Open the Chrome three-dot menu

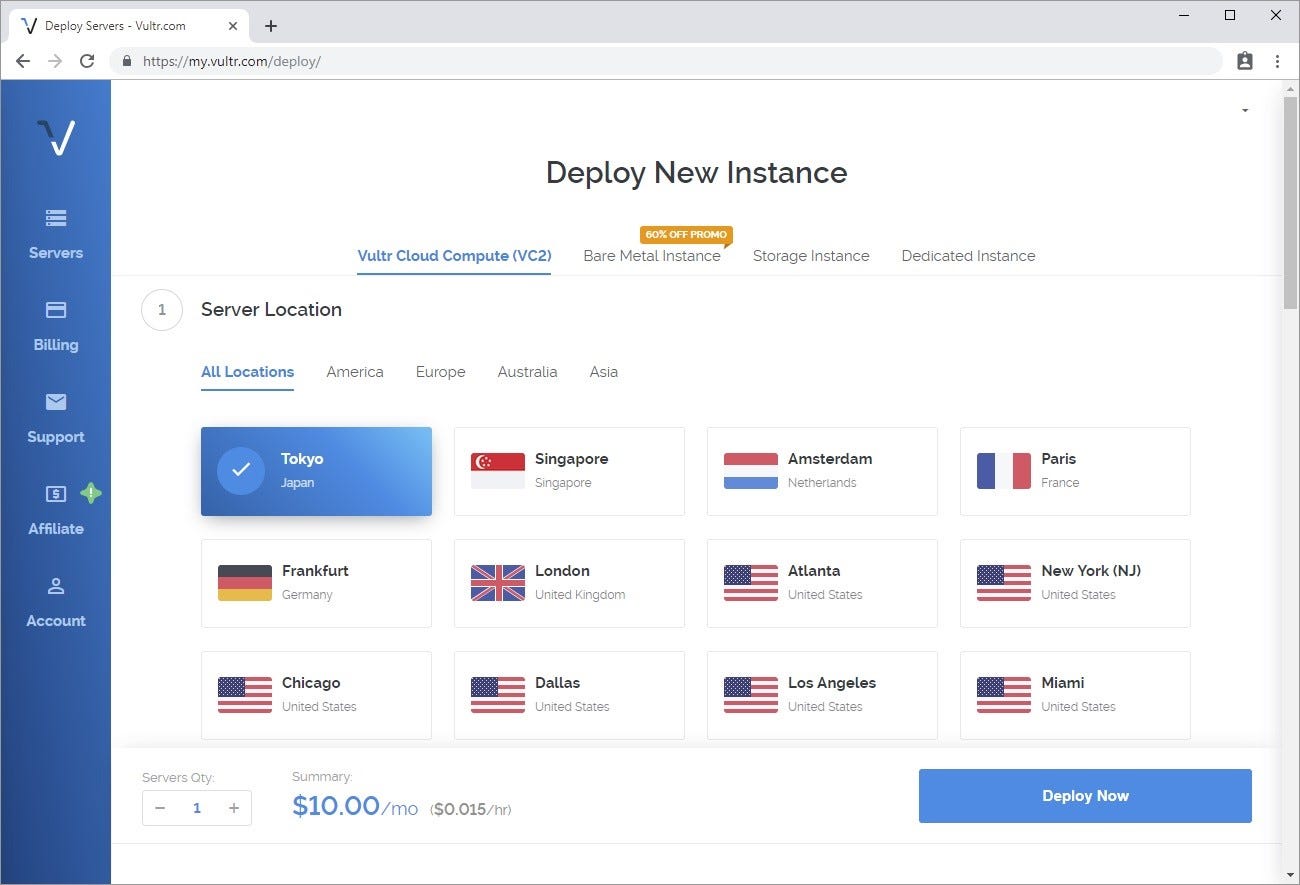(1277, 61)
